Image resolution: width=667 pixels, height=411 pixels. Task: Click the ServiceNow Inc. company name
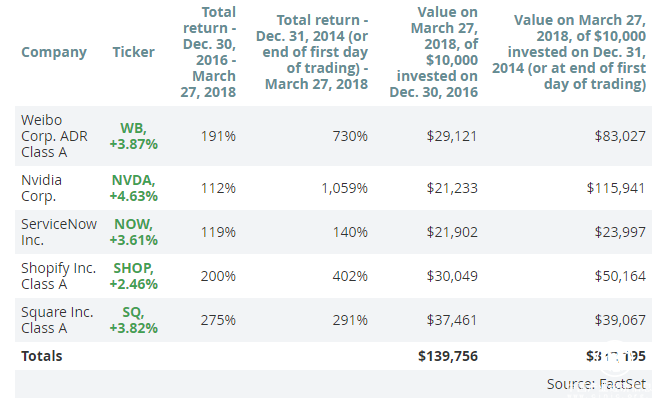(59, 231)
